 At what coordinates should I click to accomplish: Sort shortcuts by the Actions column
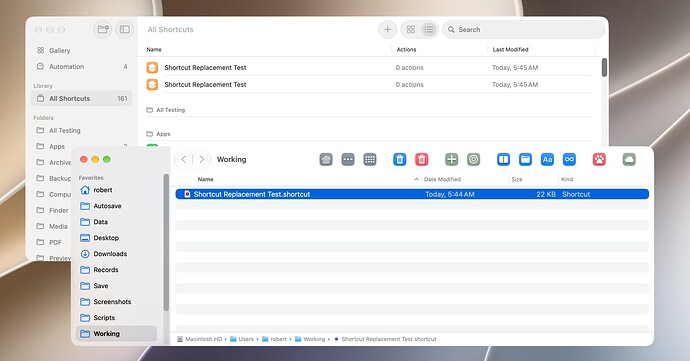[406, 49]
